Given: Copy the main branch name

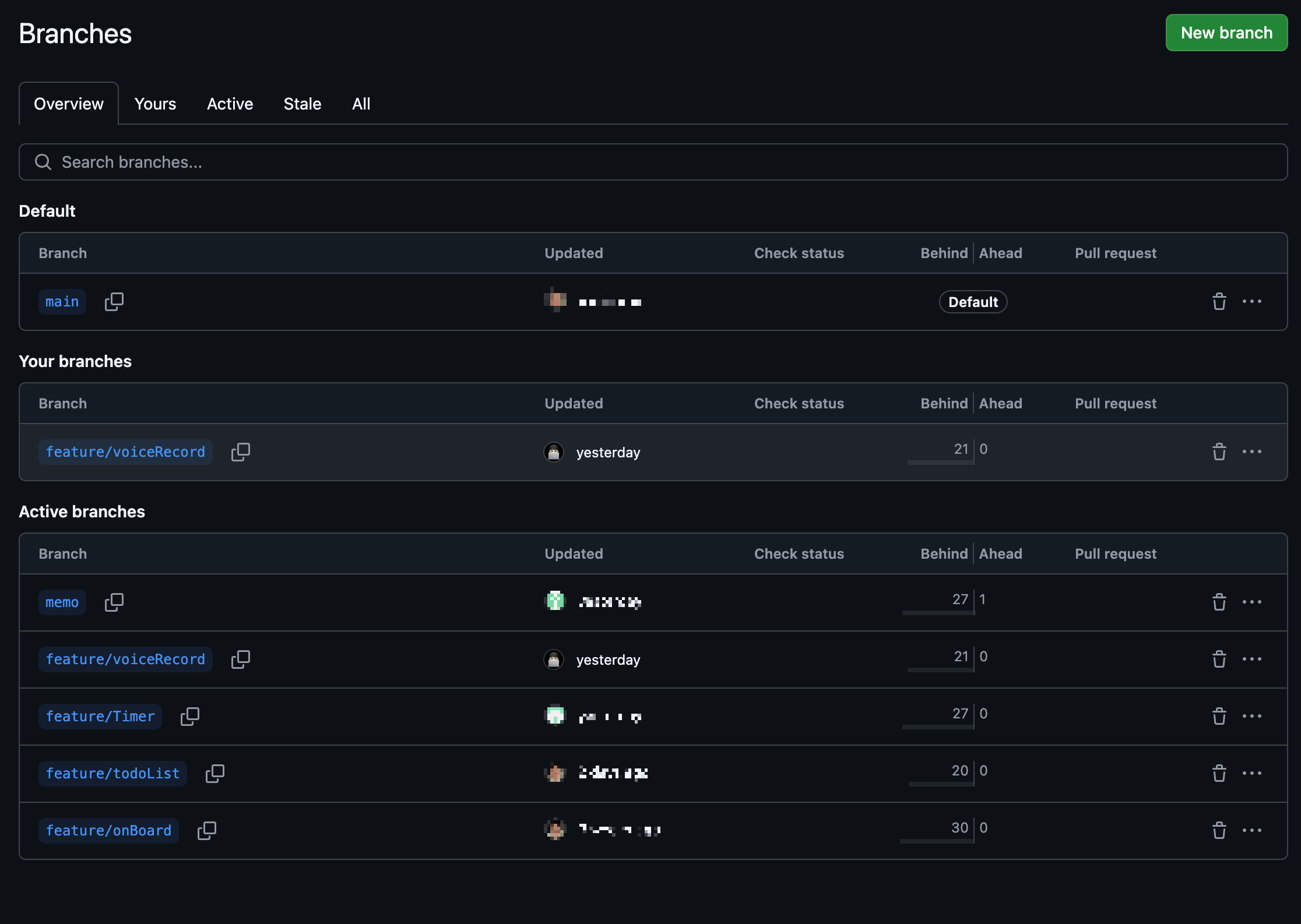Looking at the screenshot, I should 114,301.
